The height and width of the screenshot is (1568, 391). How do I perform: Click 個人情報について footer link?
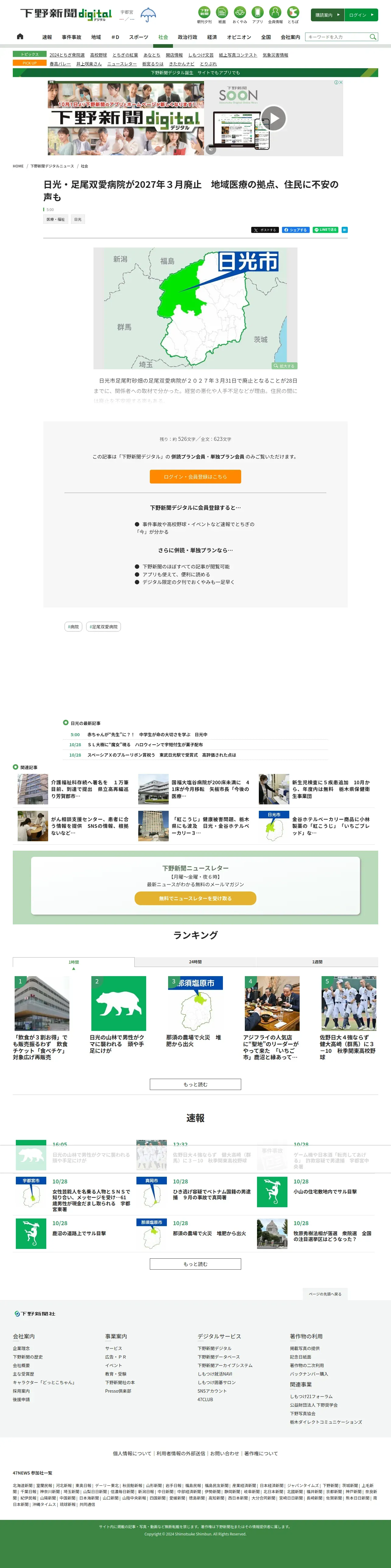[132, 1454]
